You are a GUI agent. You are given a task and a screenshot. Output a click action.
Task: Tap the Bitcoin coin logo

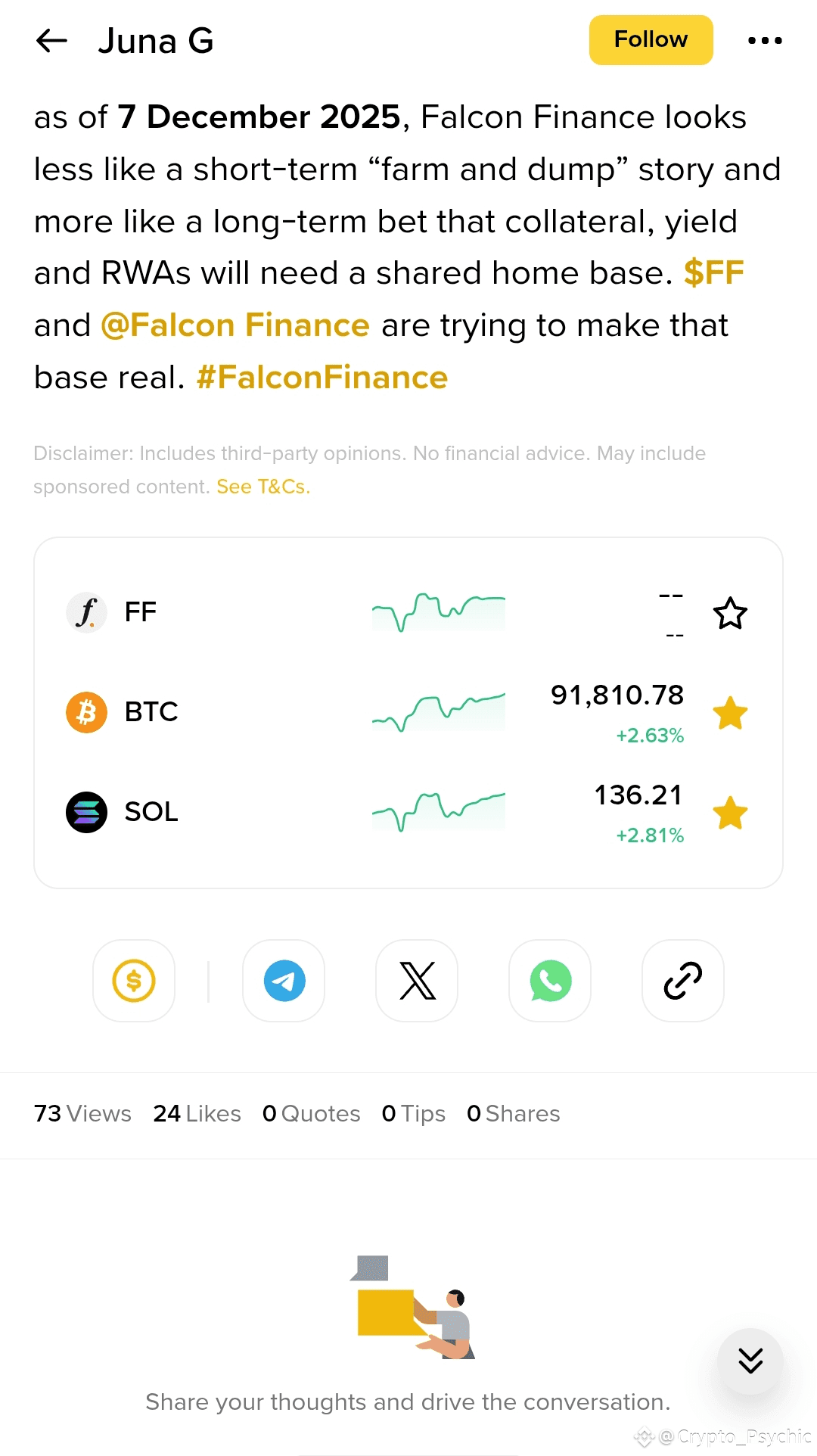click(x=86, y=712)
